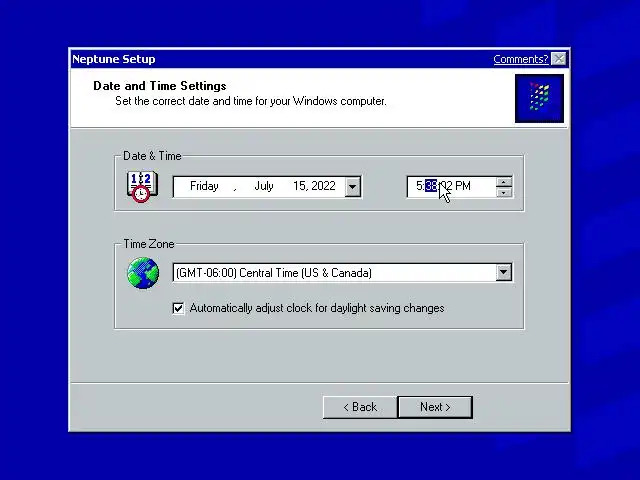The width and height of the screenshot is (640, 480).
Task: Select the hour value in time field
Action: [419, 186]
